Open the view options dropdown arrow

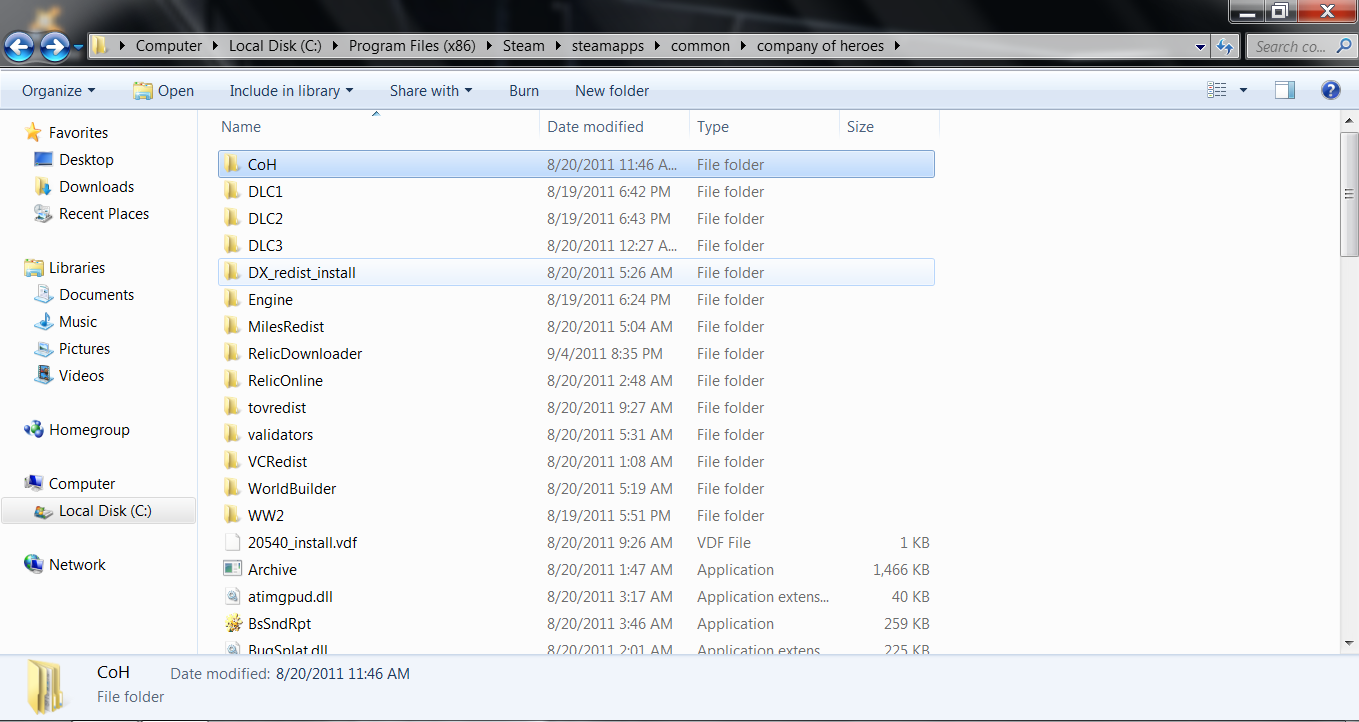point(1243,90)
